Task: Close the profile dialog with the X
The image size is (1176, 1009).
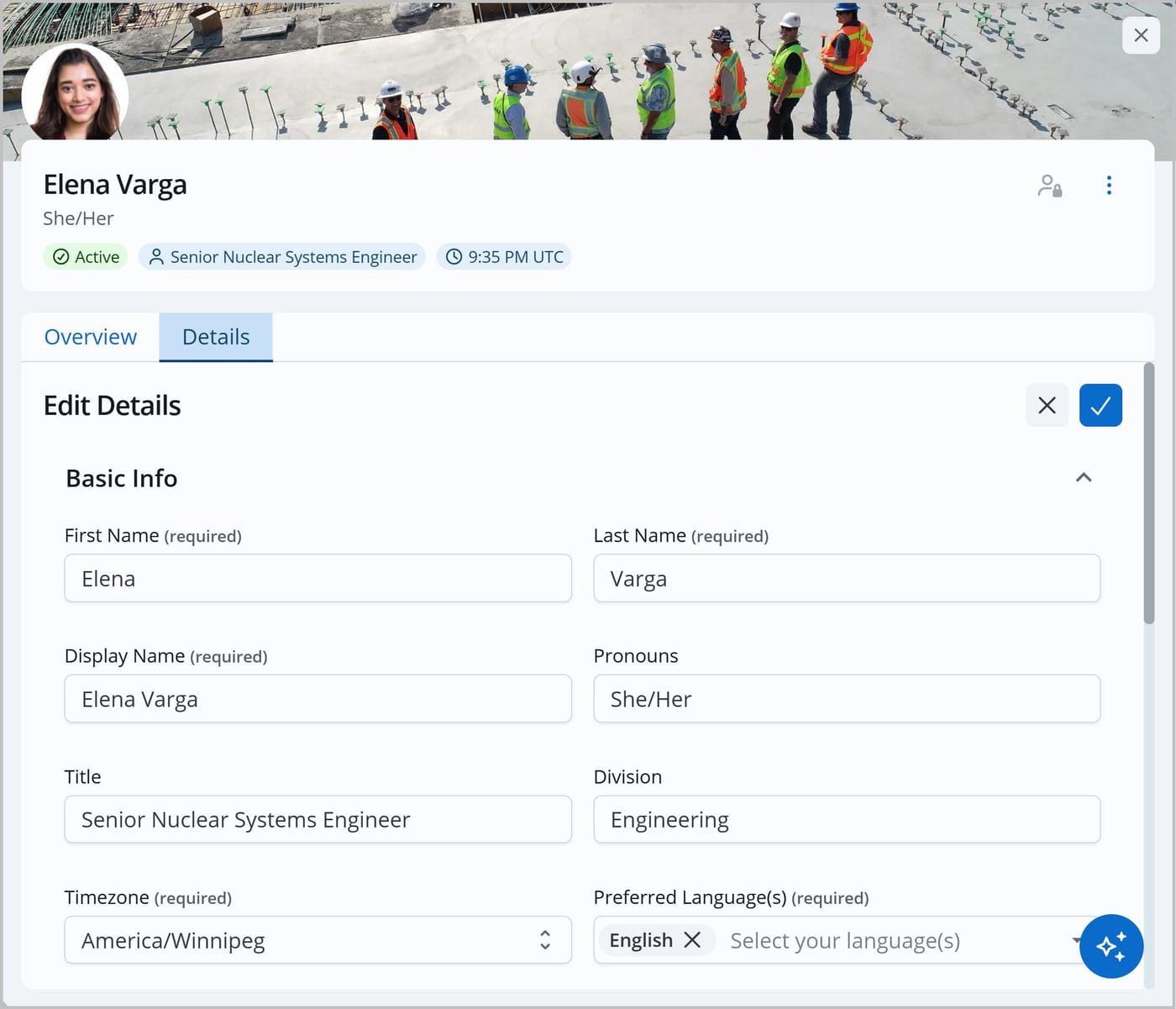Action: (1141, 35)
